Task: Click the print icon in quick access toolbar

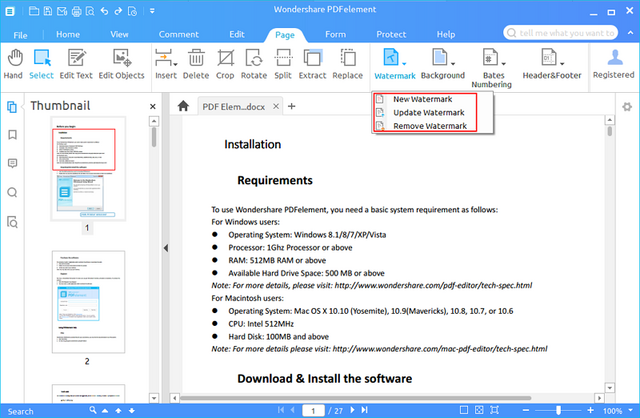Action: click(x=76, y=11)
